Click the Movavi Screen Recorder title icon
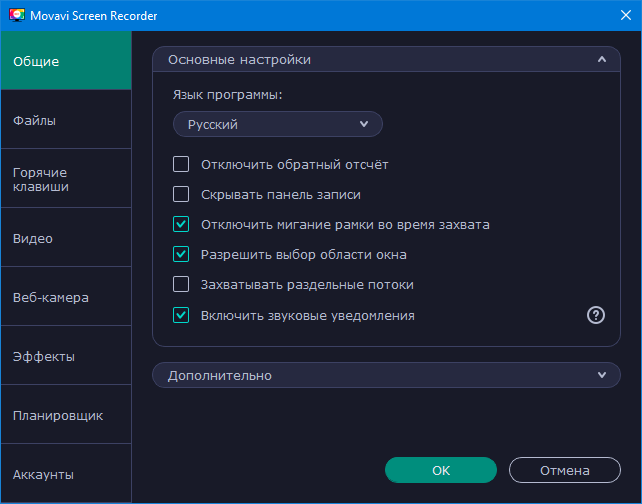642x504 pixels. point(17,16)
